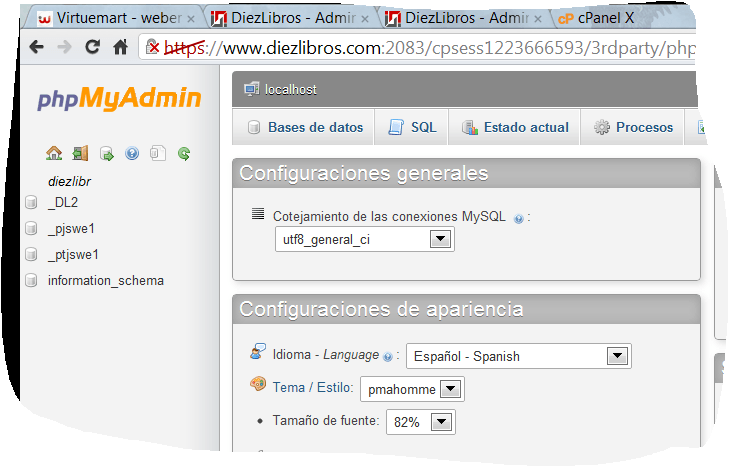Click the Tema / Estilo link

313,387
